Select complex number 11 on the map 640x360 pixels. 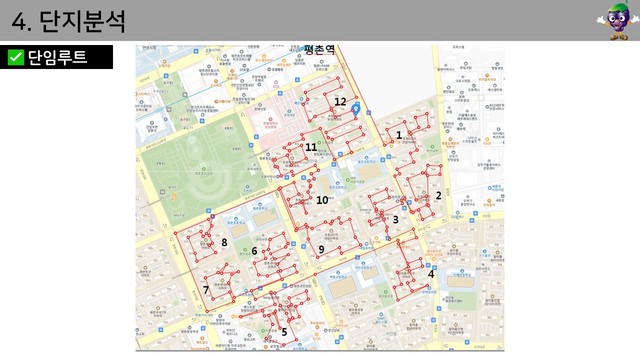coord(311,147)
